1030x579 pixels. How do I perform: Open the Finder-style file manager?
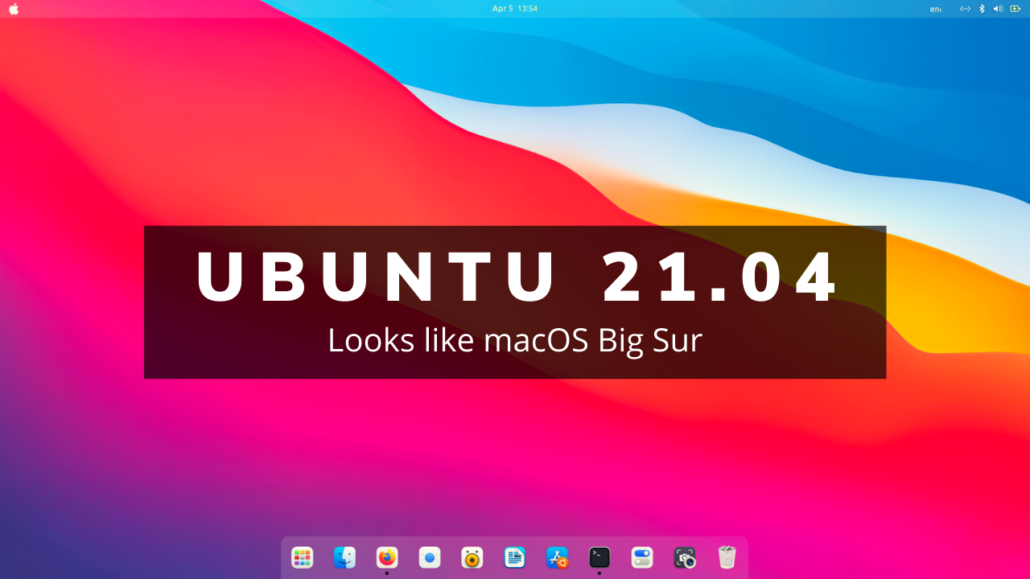point(344,558)
